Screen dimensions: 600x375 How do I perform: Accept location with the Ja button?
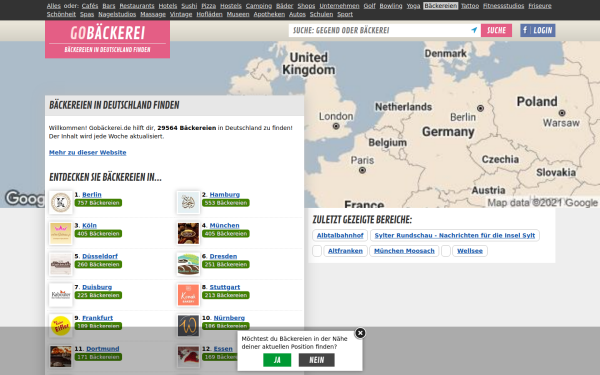point(277,360)
